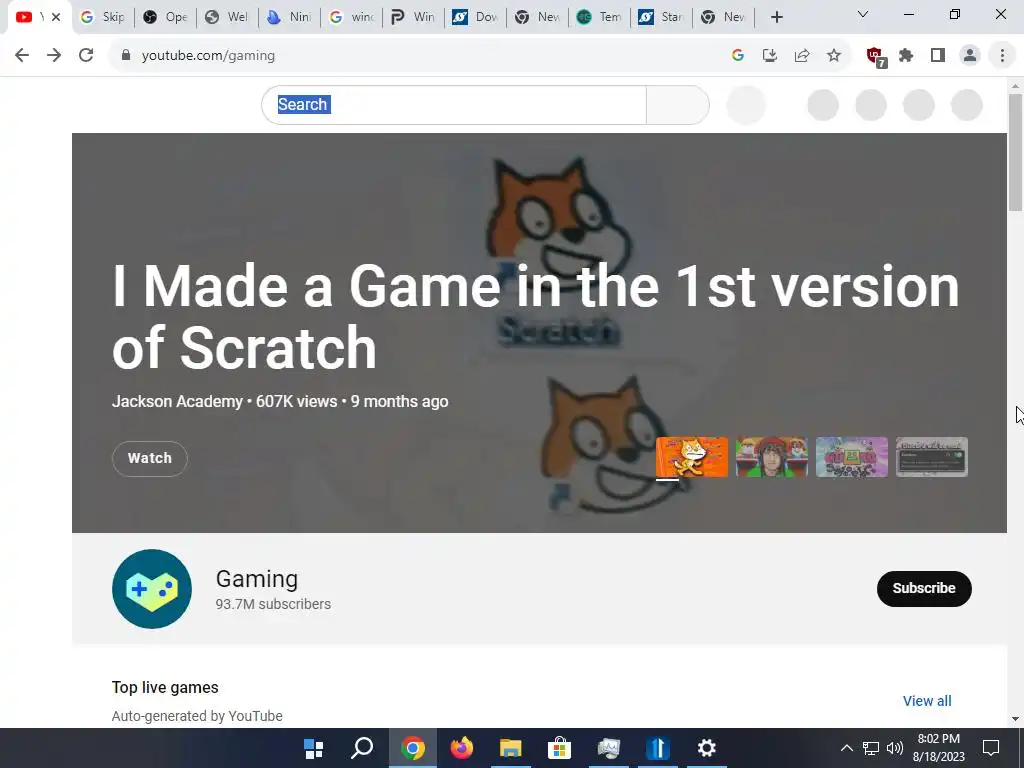Click the Watch button on featured video
This screenshot has width=1024, height=768.
(150, 458)
